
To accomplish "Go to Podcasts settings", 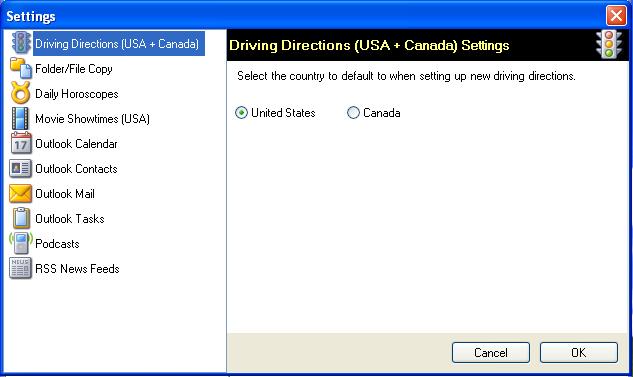I will 57,243.
